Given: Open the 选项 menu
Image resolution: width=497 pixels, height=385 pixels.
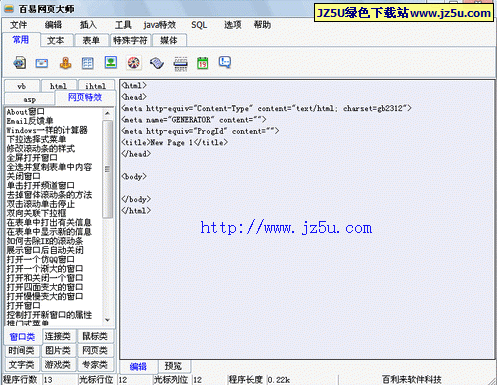Looking at the screenshot, I should 232,25.
